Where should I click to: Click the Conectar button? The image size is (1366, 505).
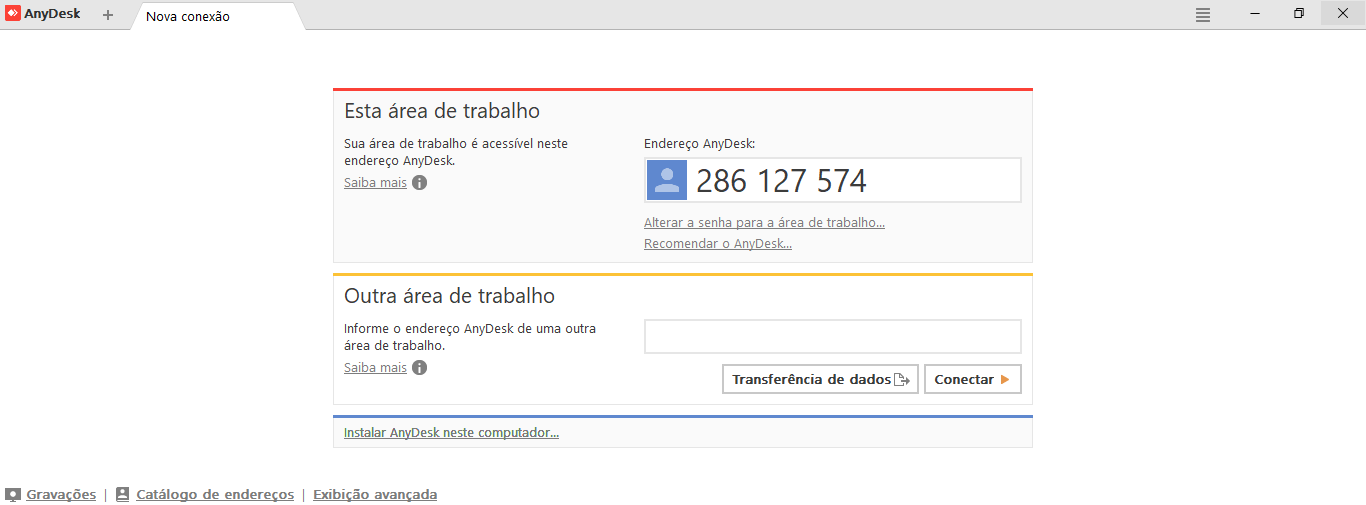pyautogui.click(x=972, y=380)
